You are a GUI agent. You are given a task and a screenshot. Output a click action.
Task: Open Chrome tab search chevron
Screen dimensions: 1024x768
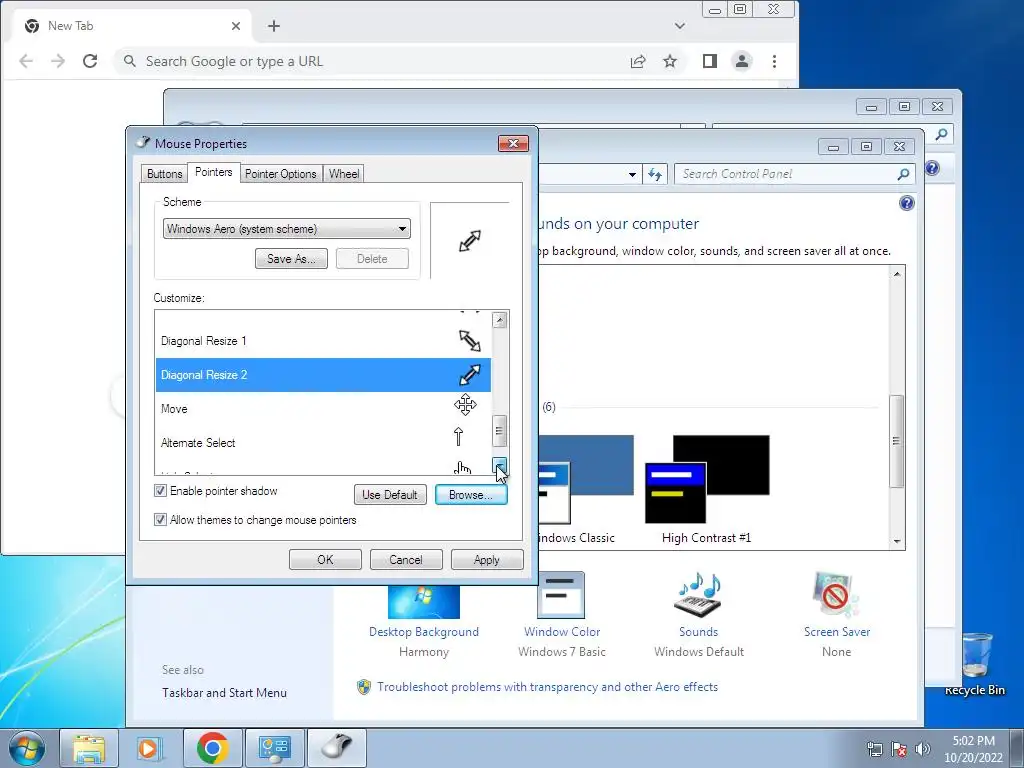(x=680, y=26)
